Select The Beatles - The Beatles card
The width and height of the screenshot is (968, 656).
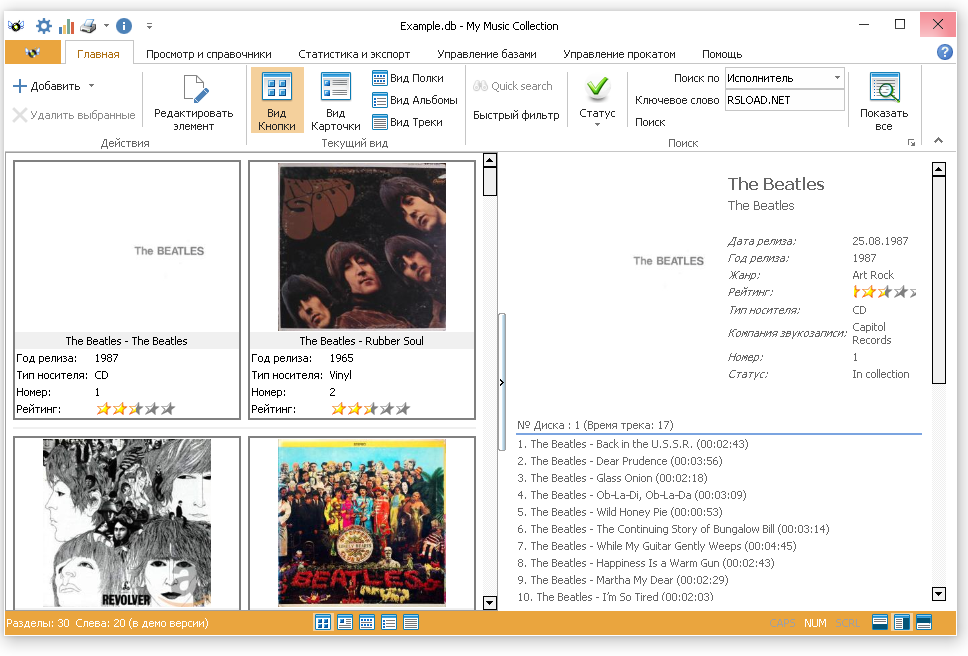(127, 290)
